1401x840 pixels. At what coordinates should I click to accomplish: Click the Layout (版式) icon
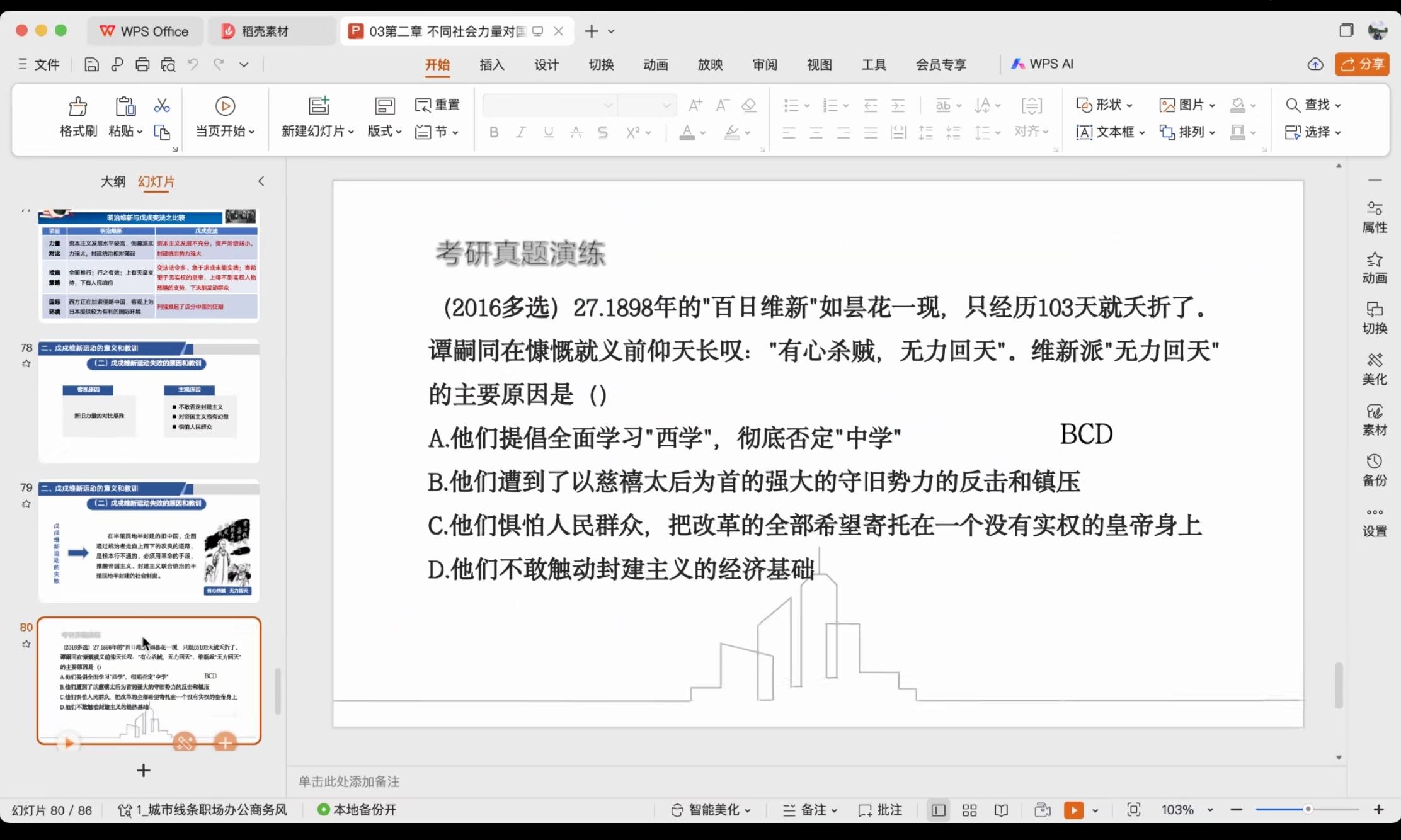(384, 106)
